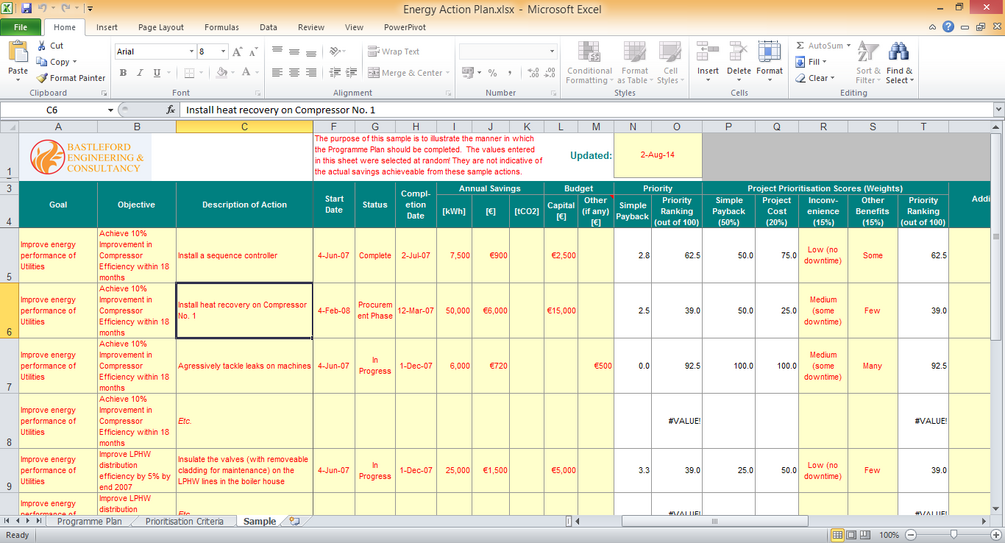Screen dimensions: 1005x543
Task: Click the Orientation text angle icon
Action: pos(335,51)
